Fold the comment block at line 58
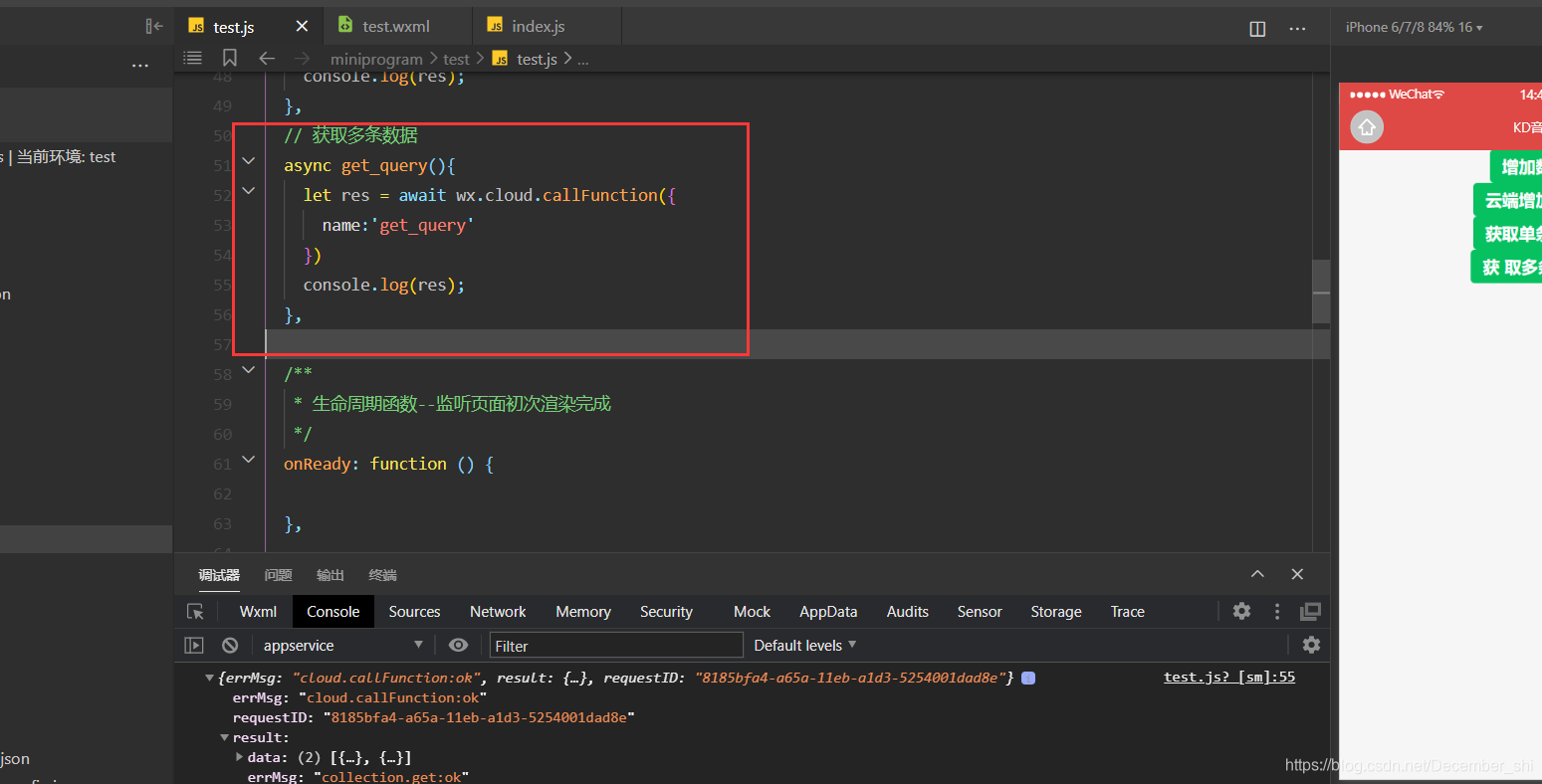This screenshot has width=1542, height=784. [x=249, y=370]
